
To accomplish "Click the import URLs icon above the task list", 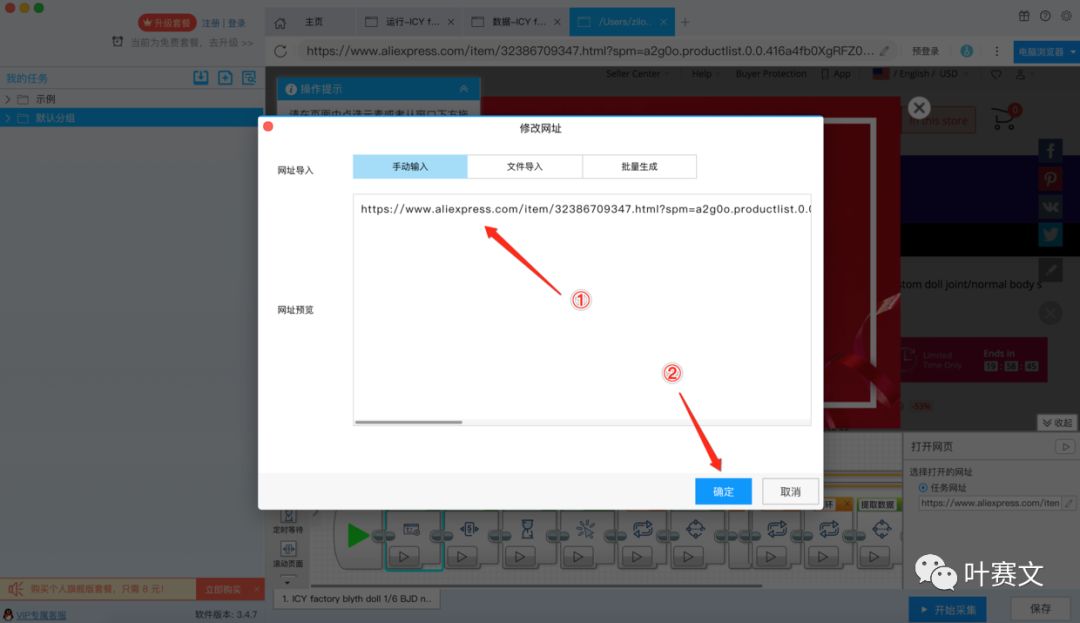I will [201, 77].
